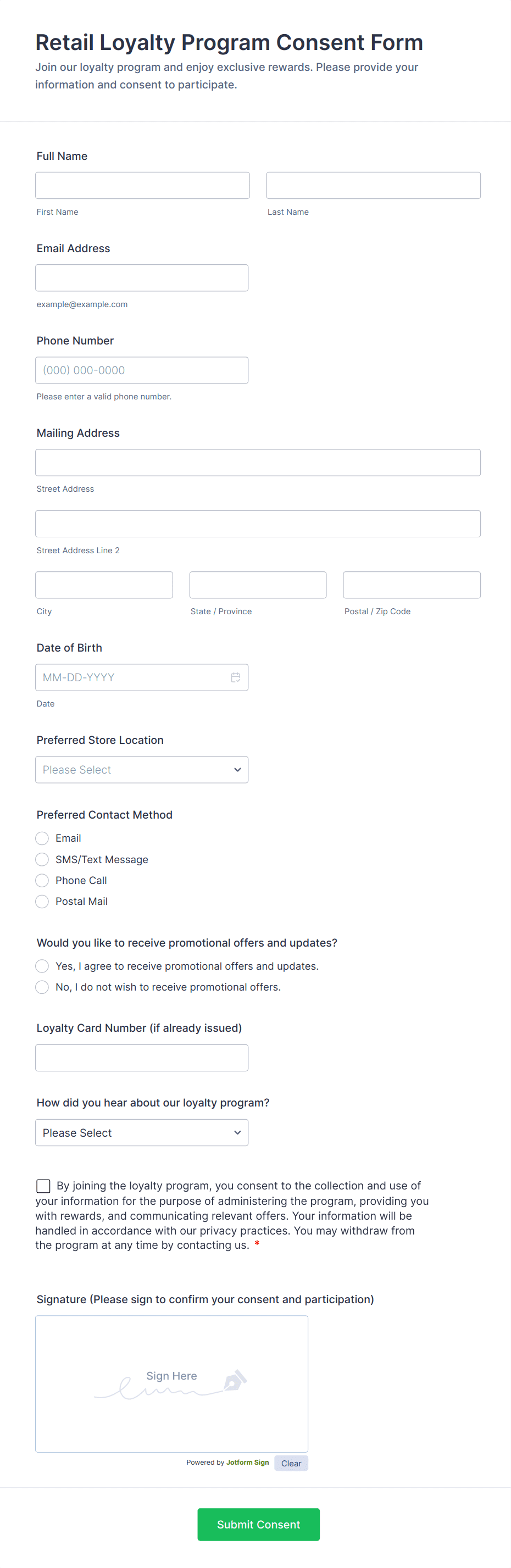
Task: Focus the Email Address input
Action: click(x=142, y=278)
